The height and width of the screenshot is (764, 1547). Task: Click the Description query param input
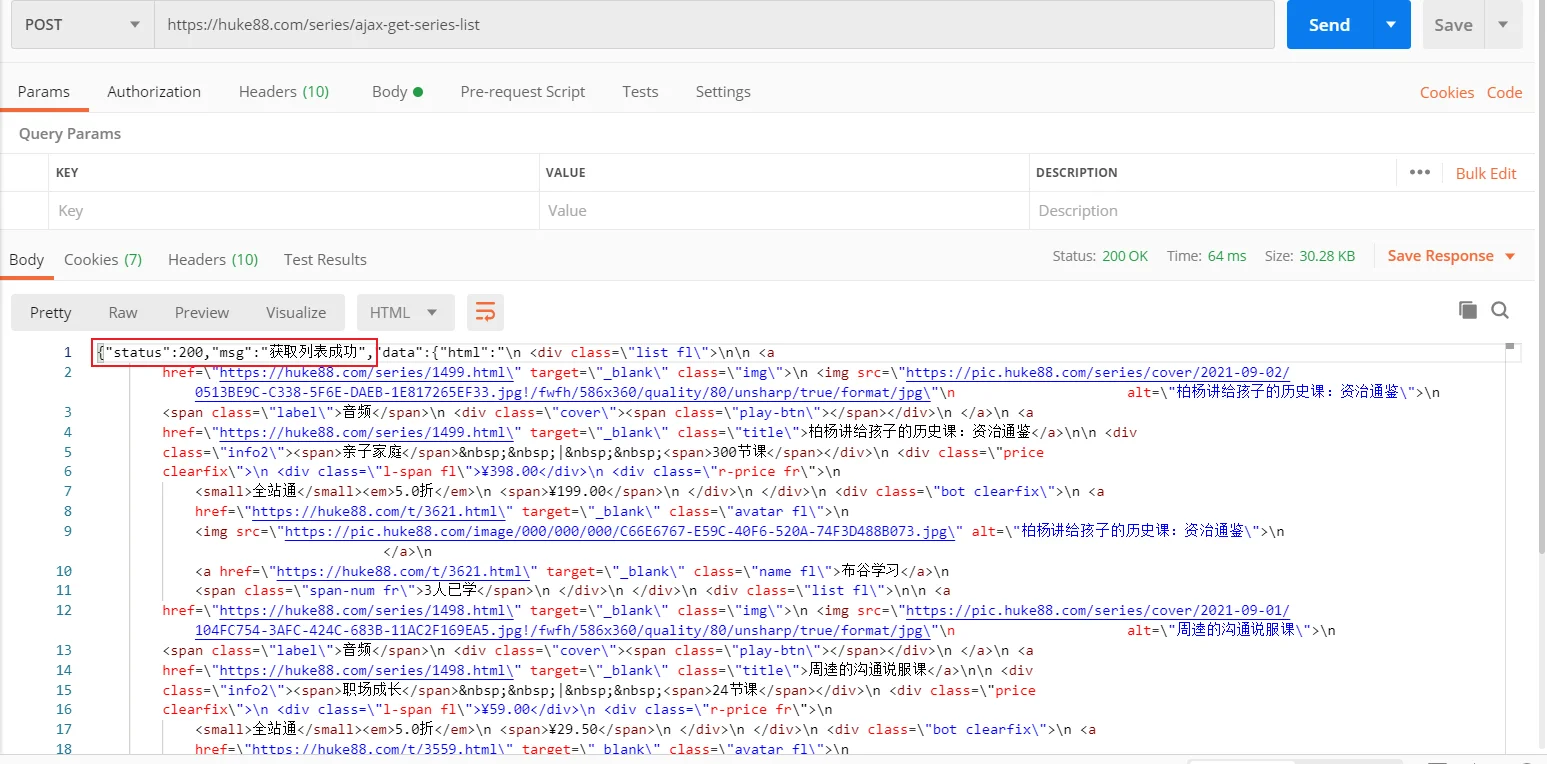tap(1281, 210)
